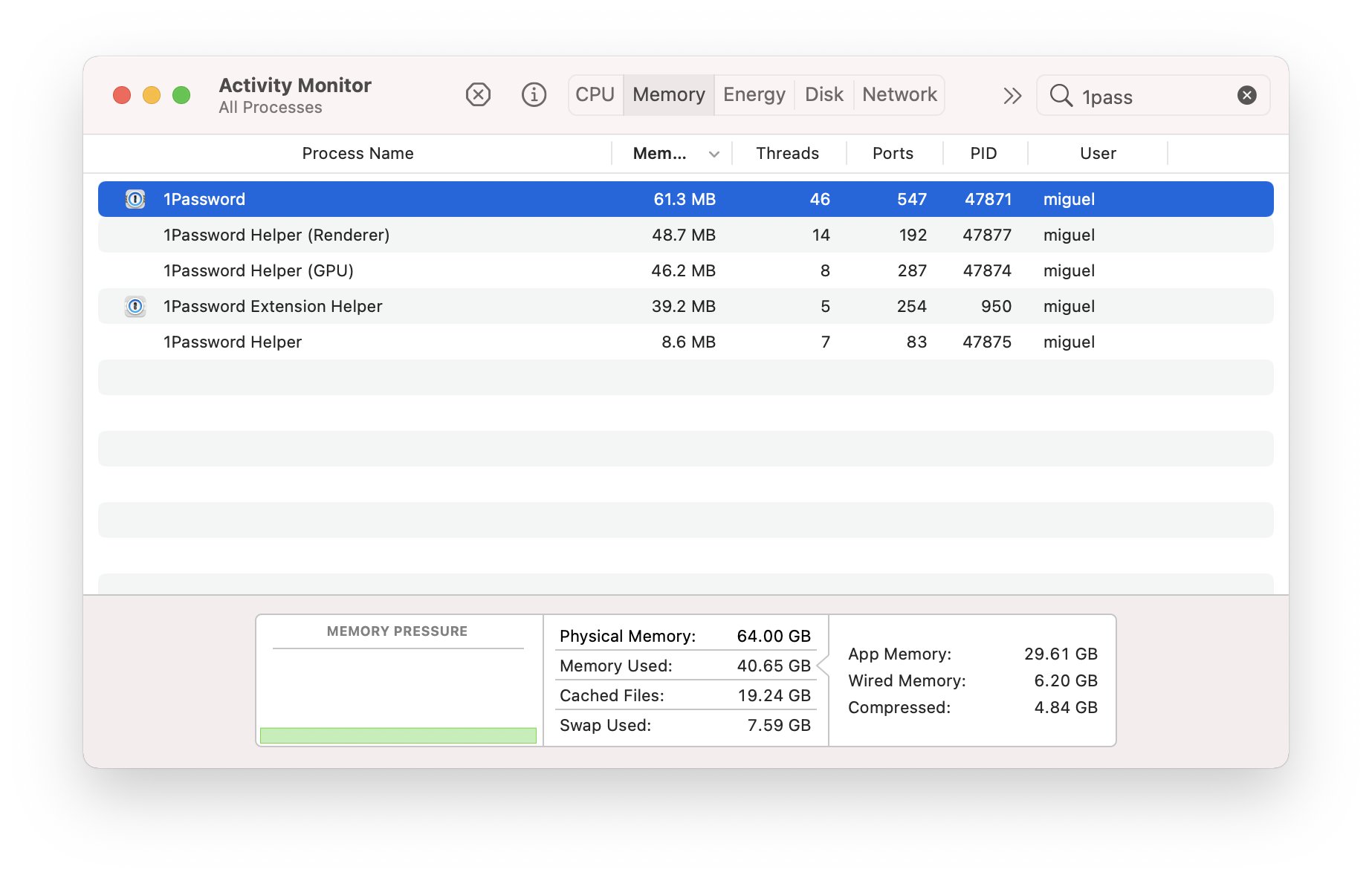This screenshot has height=878, width=1372.
Task: Click the Memory Pressure graph
Action: coord(398,696)
